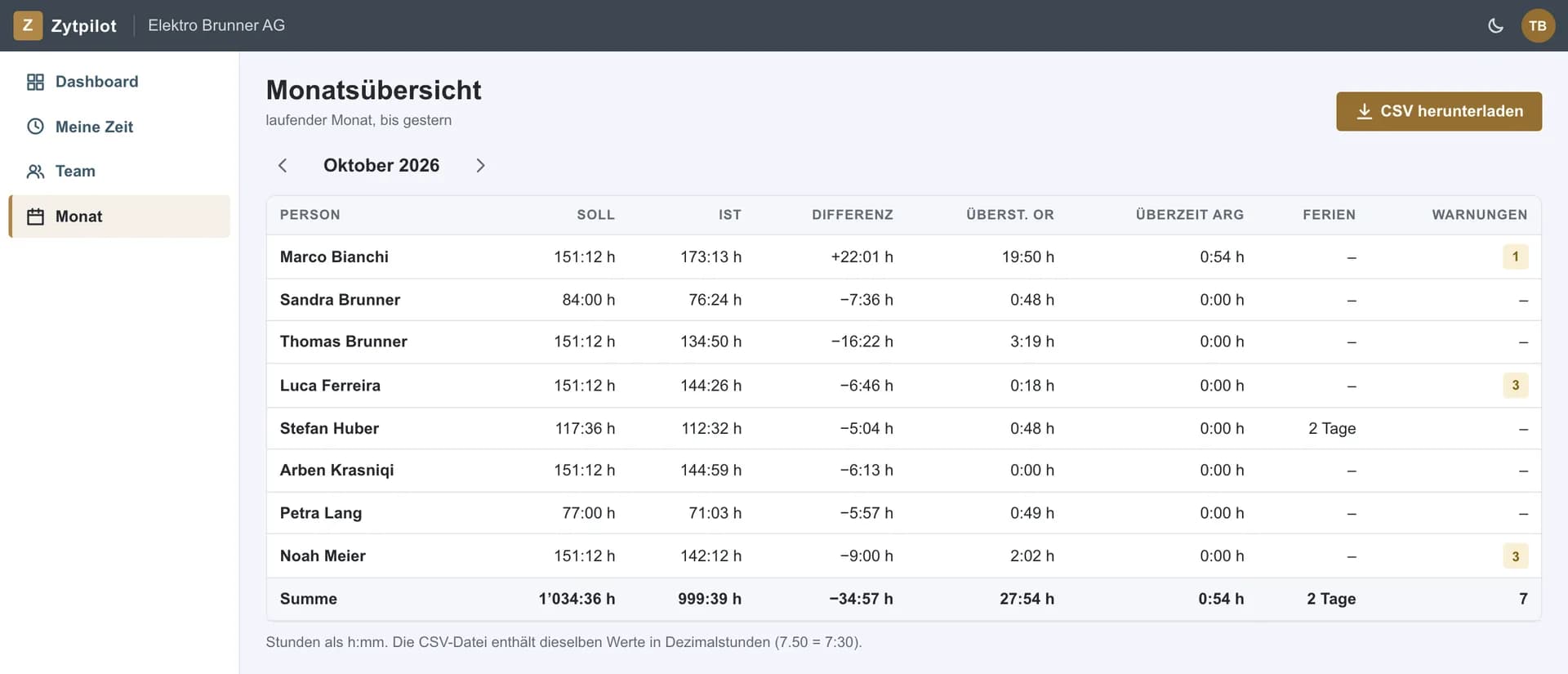The width and height of the screenshot is (1568, 674).
Task: Open Noah Meier's warning badge
Action: click(1515, 556)
